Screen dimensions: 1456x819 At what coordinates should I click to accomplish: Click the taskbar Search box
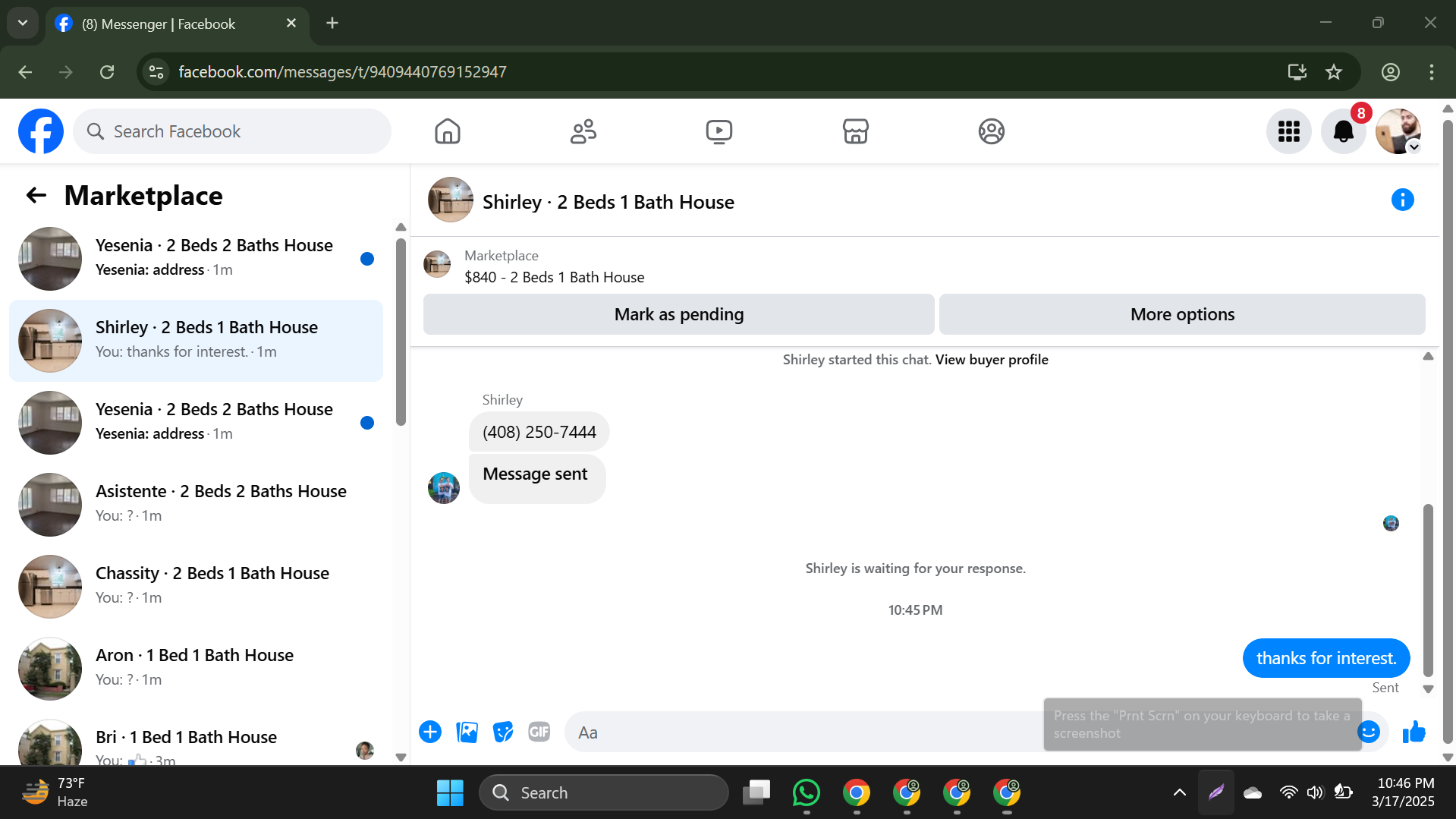point(604,792)
